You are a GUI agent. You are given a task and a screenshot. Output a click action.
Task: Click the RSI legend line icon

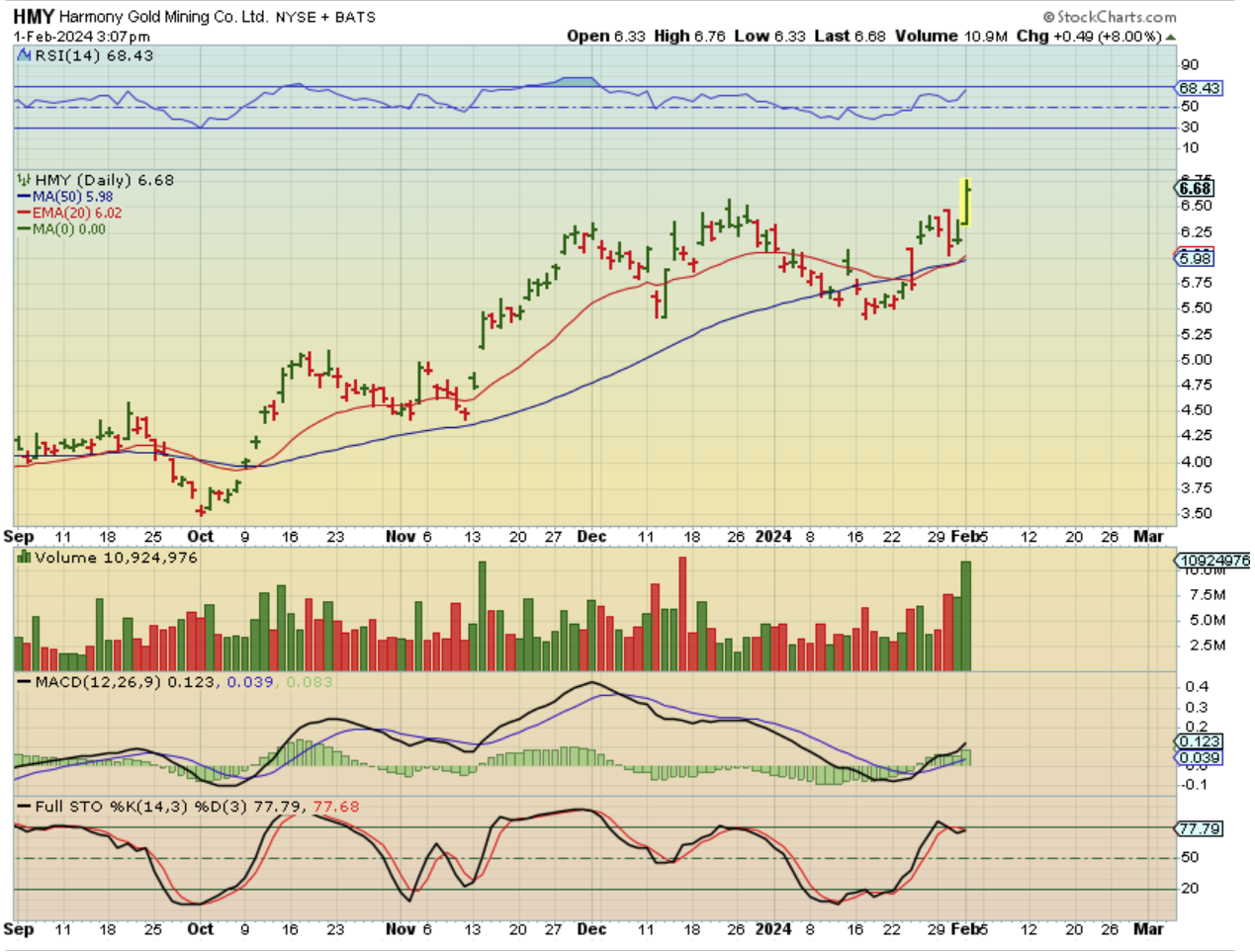[25, 55]
